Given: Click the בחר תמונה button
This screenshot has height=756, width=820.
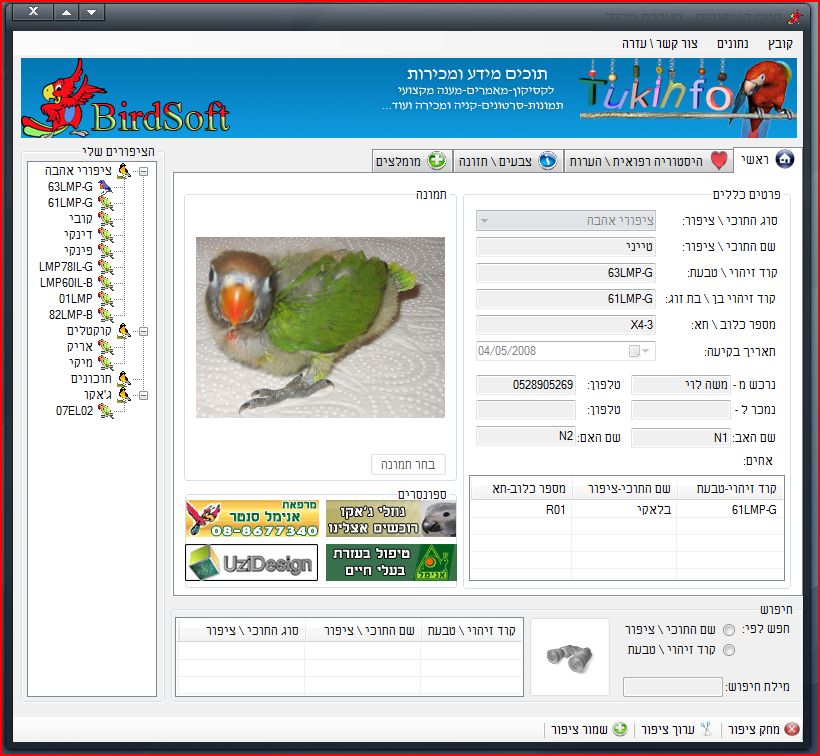Looking at the screenshot, I should (x=408, y=465).
